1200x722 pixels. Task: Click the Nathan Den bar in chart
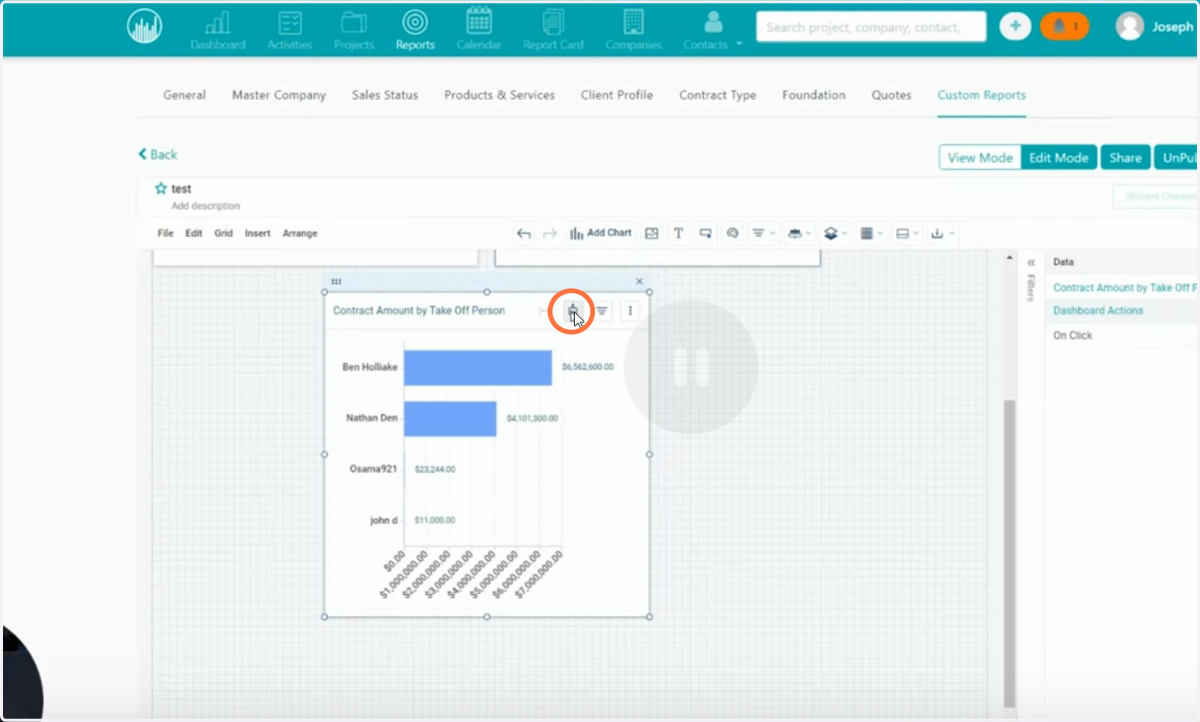[450, 418]
